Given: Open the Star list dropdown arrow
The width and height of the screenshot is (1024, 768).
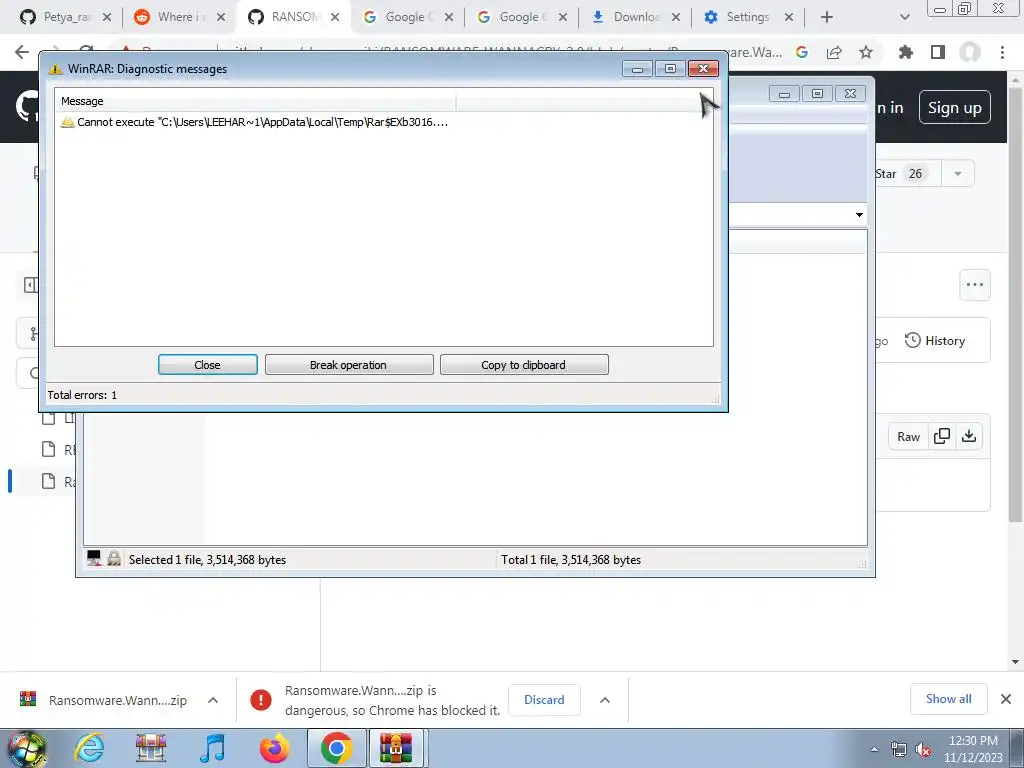Looking at the screenshot, I should pos(958,174).
